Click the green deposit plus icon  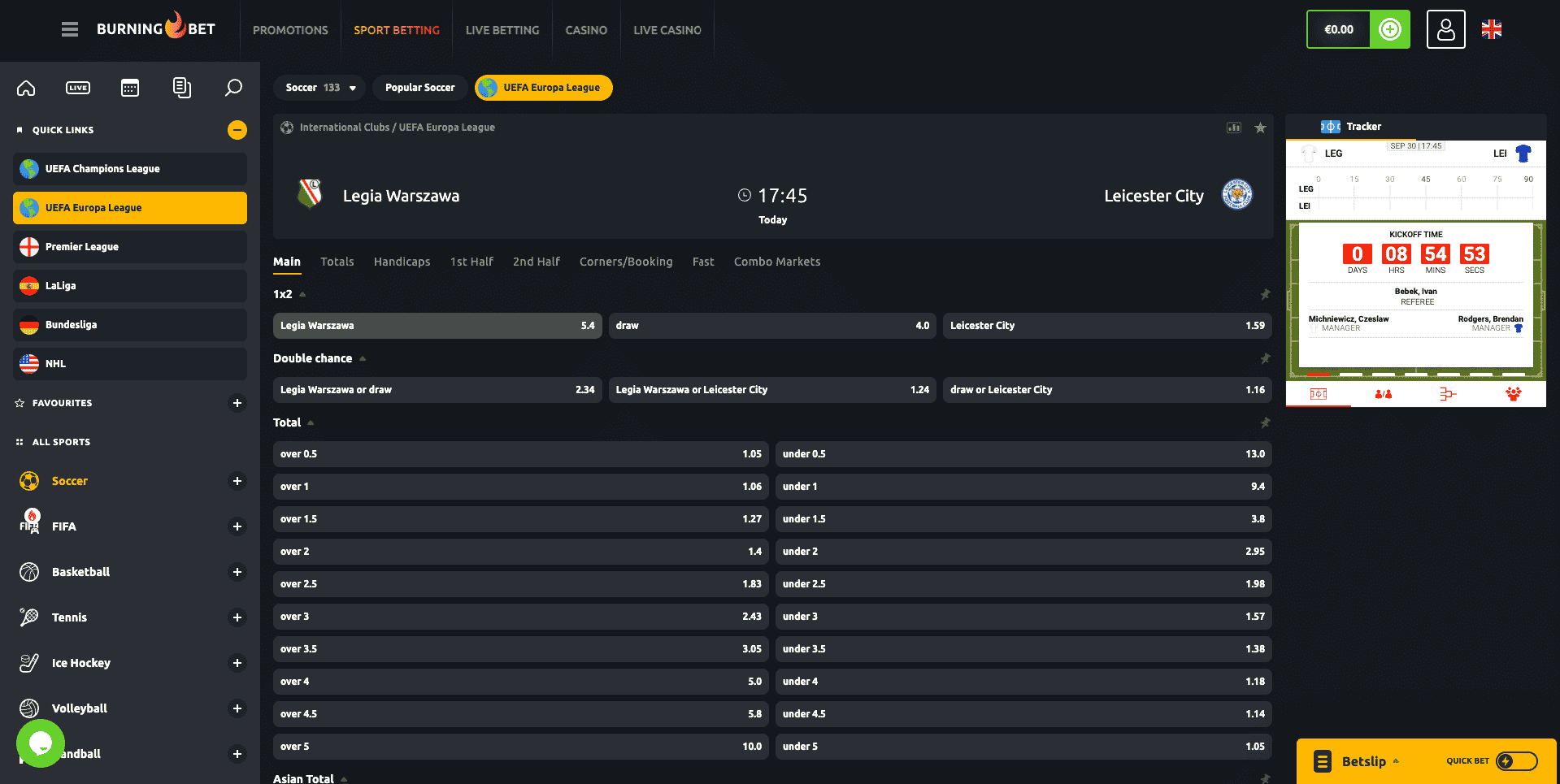[1390, 29]
